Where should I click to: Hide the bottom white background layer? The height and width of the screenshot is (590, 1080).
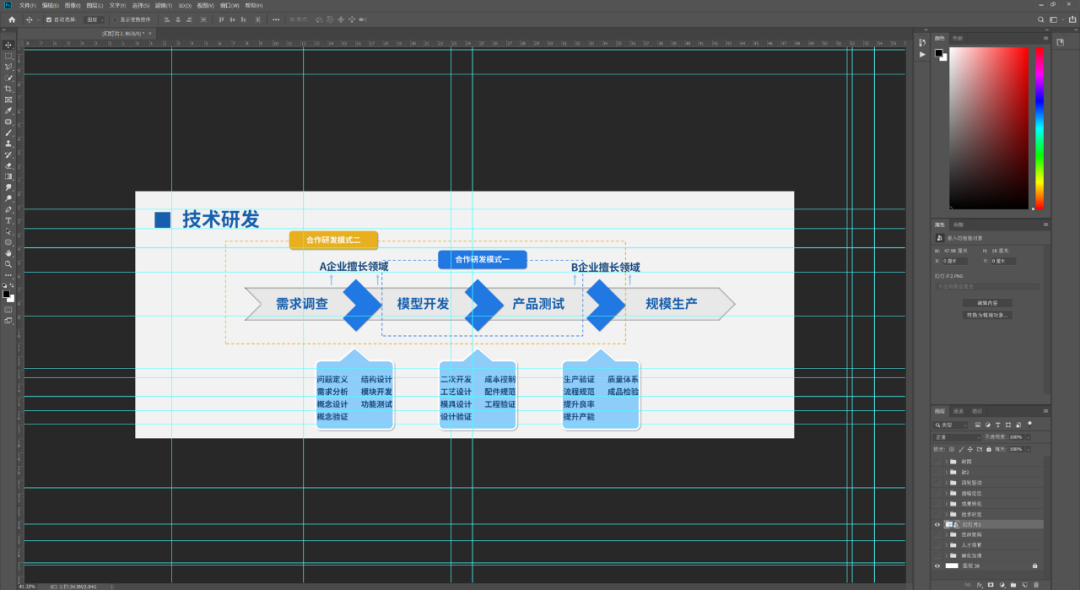point(937,566)
